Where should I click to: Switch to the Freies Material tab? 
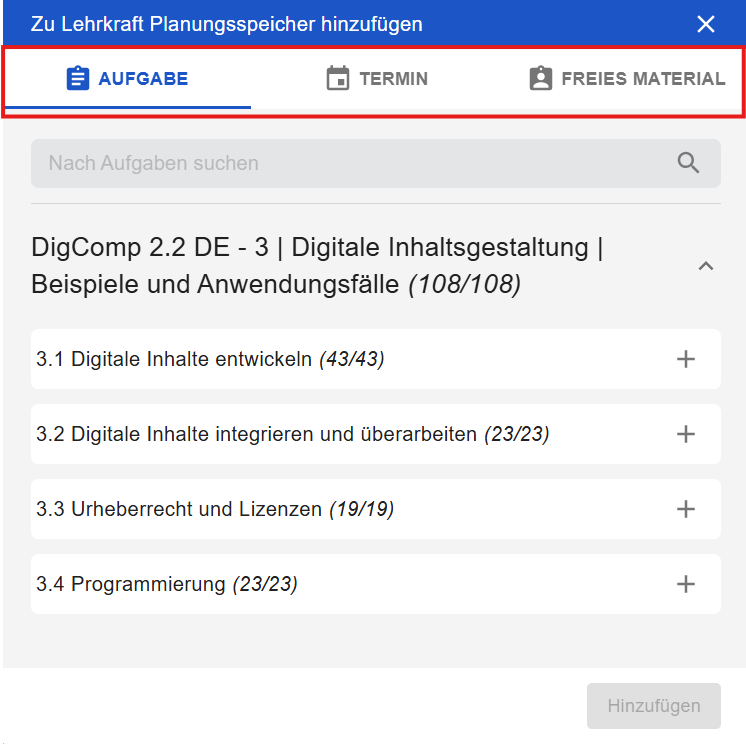(643, 79)
